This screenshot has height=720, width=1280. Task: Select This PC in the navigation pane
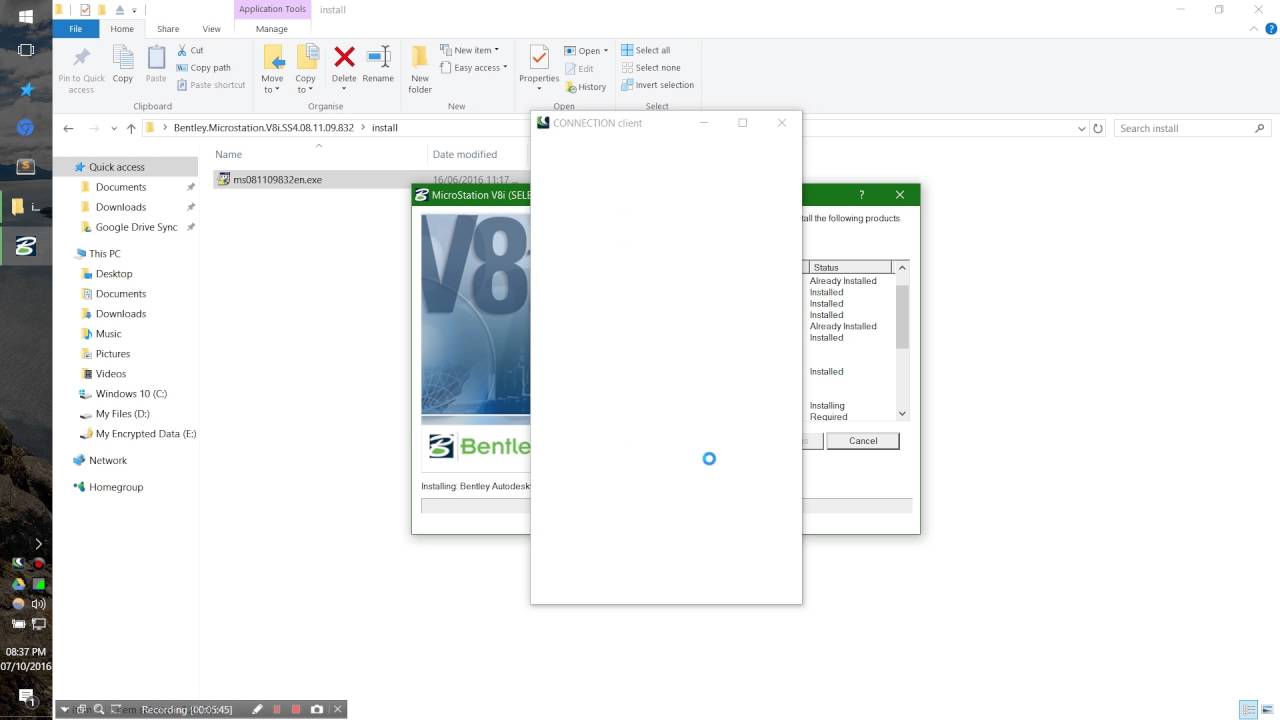104,254
